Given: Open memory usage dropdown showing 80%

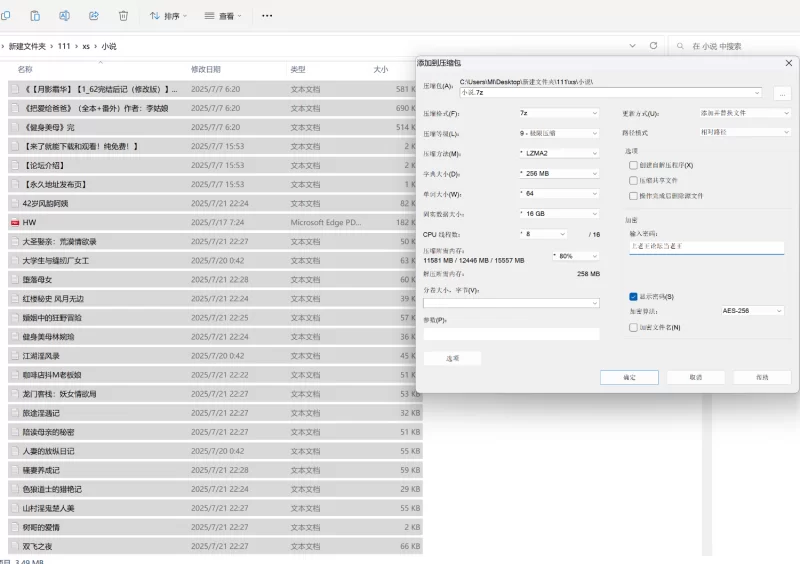Looking at the screenshot, I should [x=576, y=256].
